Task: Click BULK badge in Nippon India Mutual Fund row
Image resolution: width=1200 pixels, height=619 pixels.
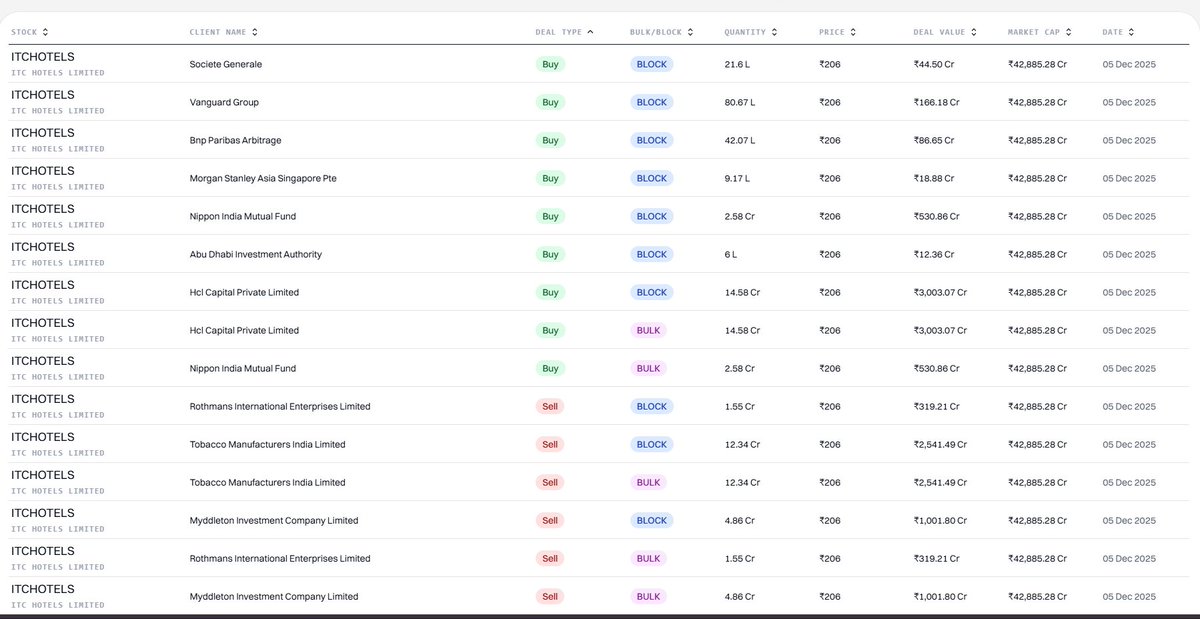Action: (648, 368)
